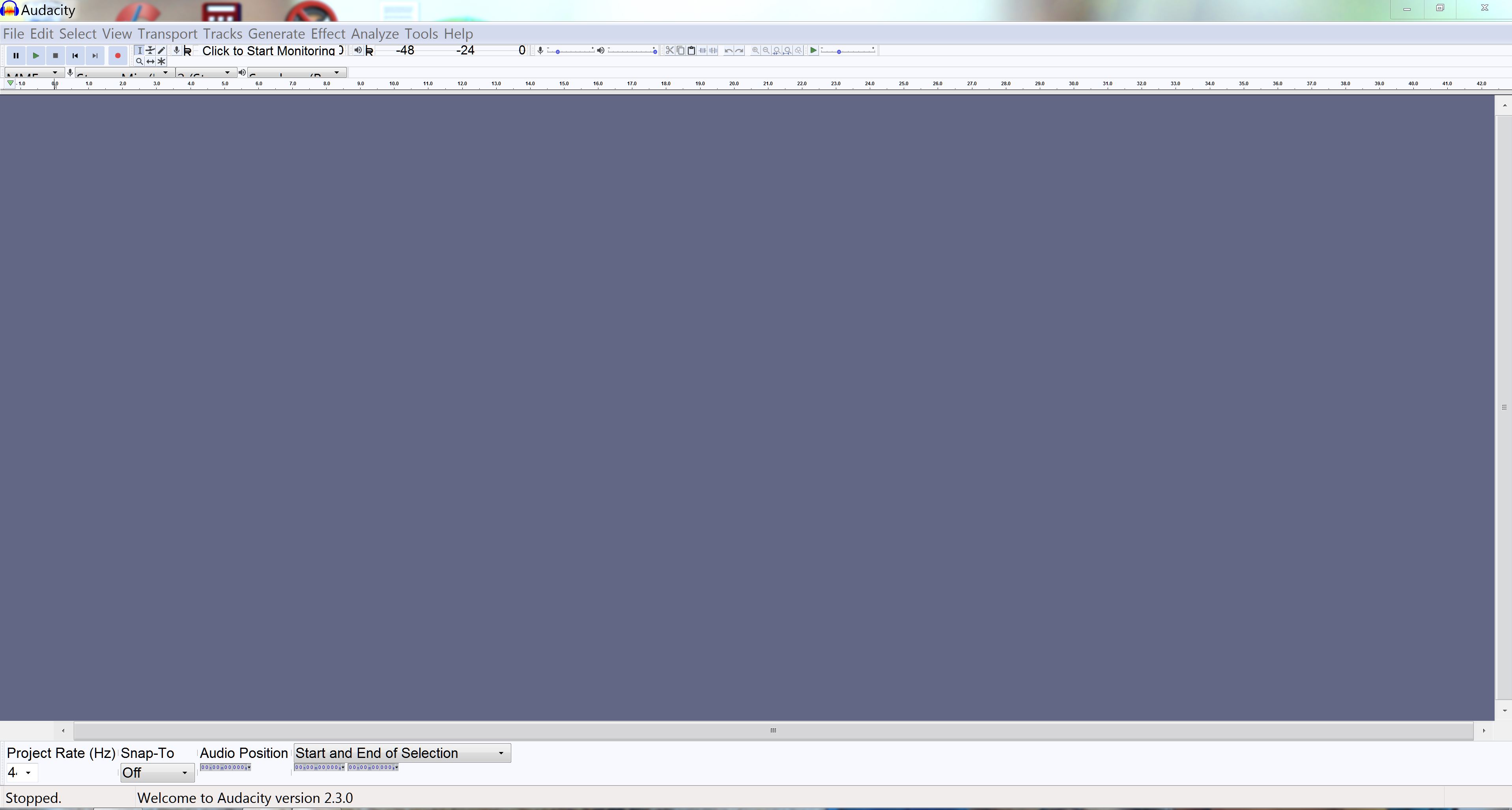Select the Zoom magnifier tool

click(139, 61)
